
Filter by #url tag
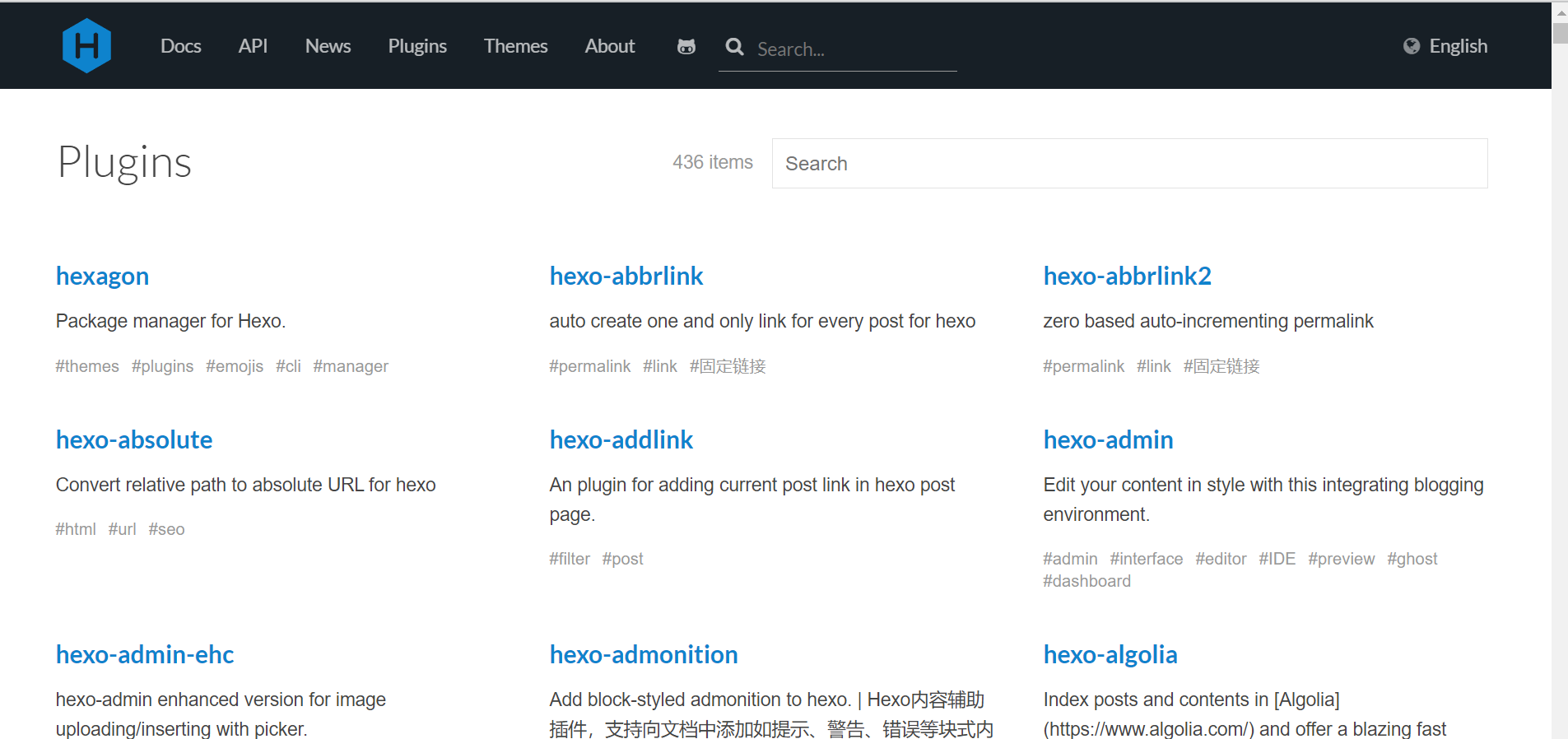click(123, 529)
